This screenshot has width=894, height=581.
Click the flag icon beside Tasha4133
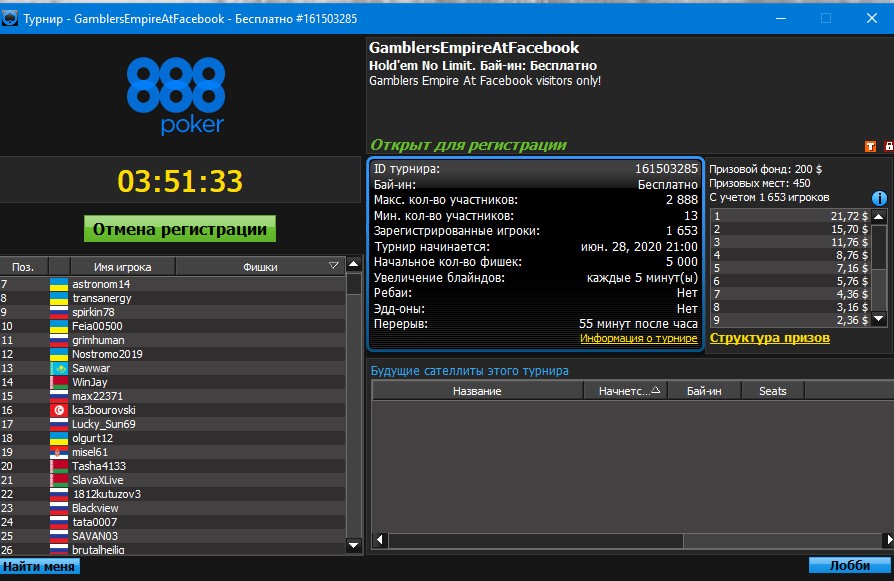(59, 466)
